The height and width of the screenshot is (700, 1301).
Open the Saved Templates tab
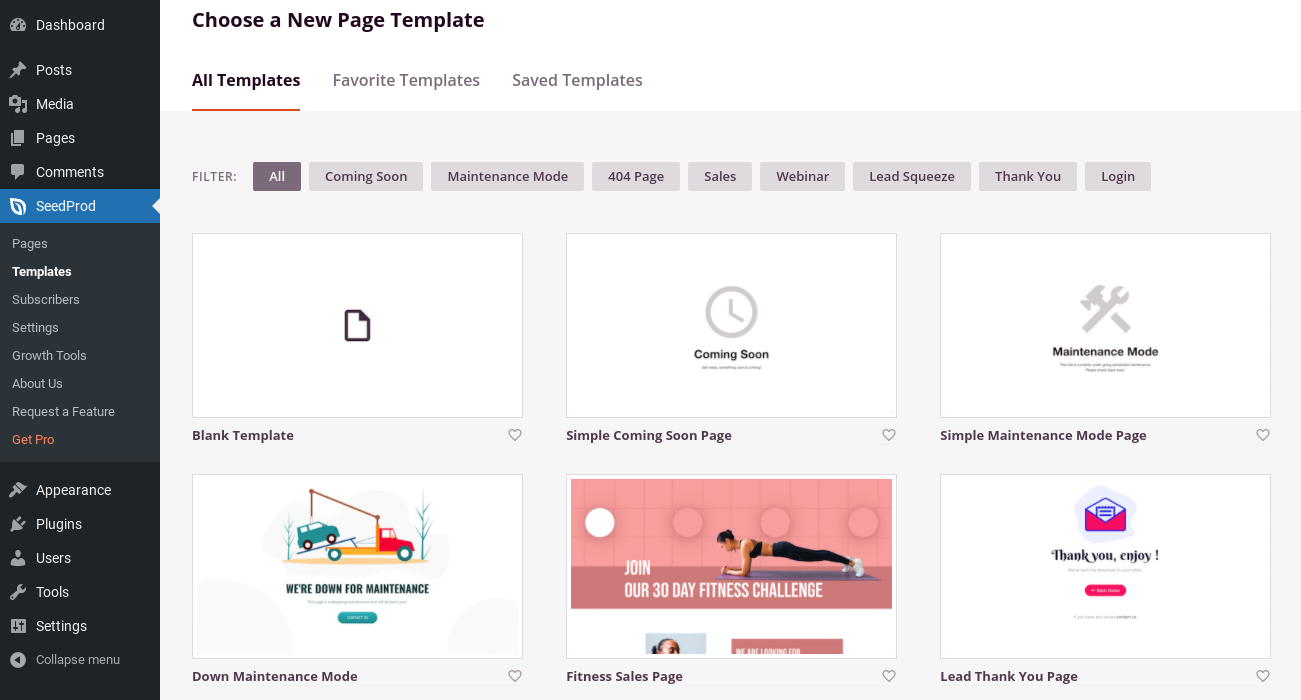coord(577,80)
